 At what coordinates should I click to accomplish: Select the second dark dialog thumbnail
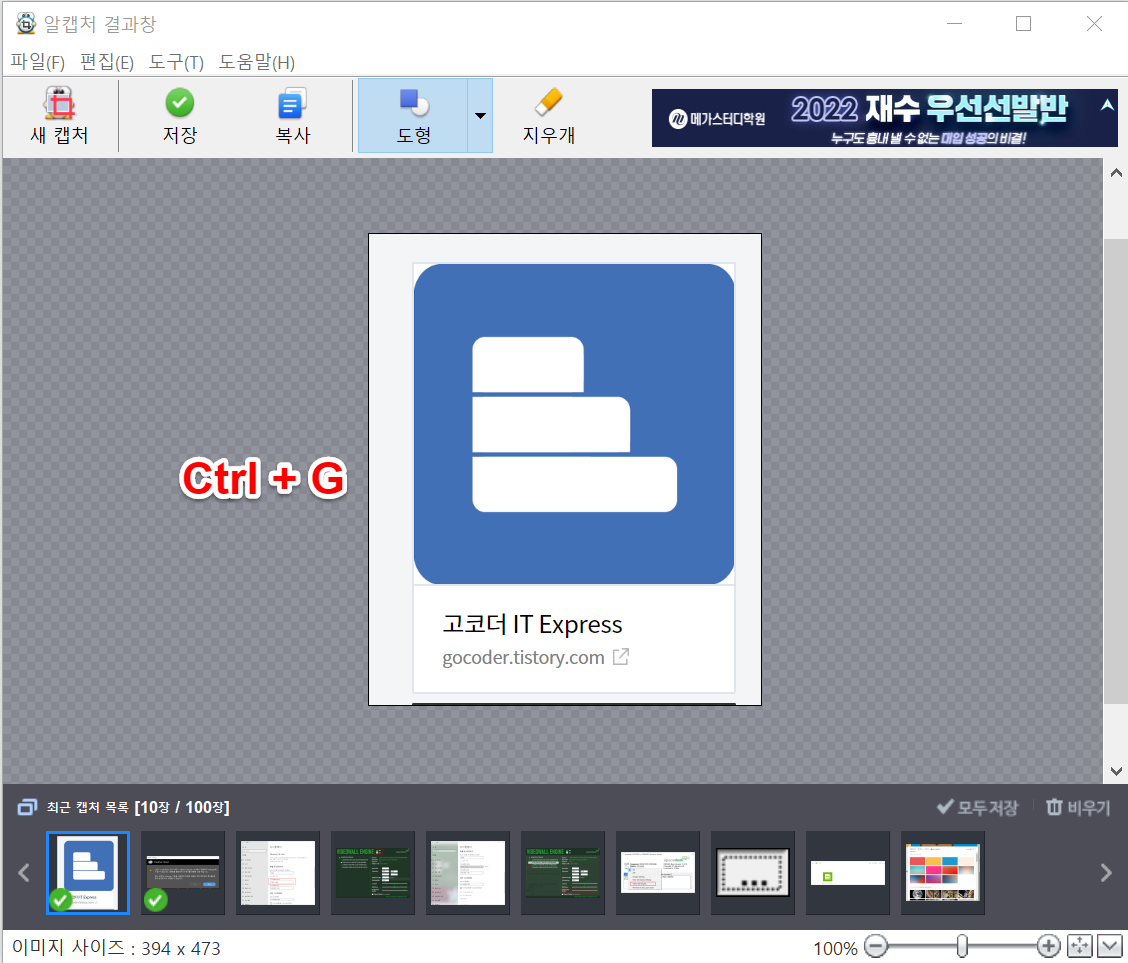pos(183,873)
